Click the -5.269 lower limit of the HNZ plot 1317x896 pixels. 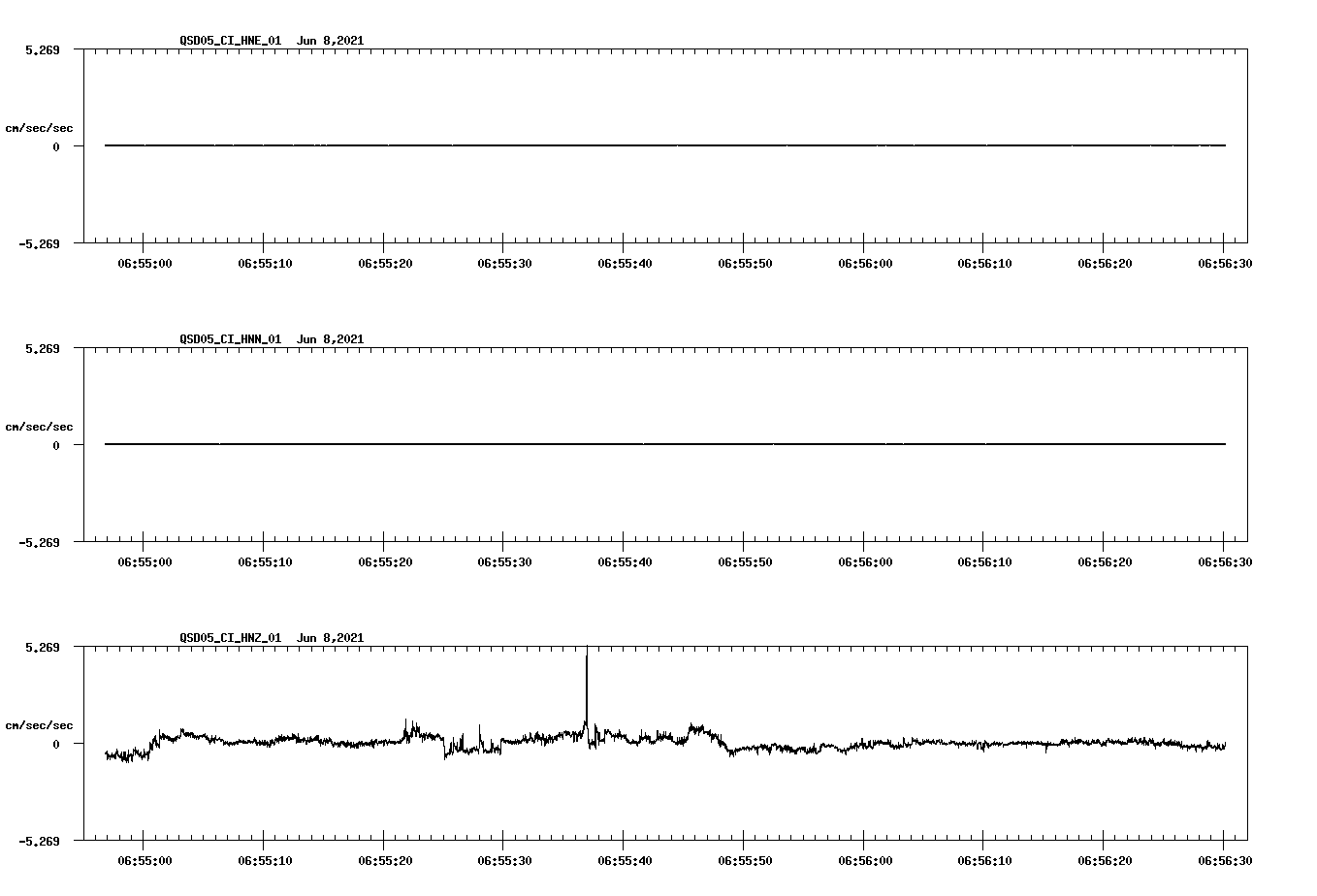point(39,841)
